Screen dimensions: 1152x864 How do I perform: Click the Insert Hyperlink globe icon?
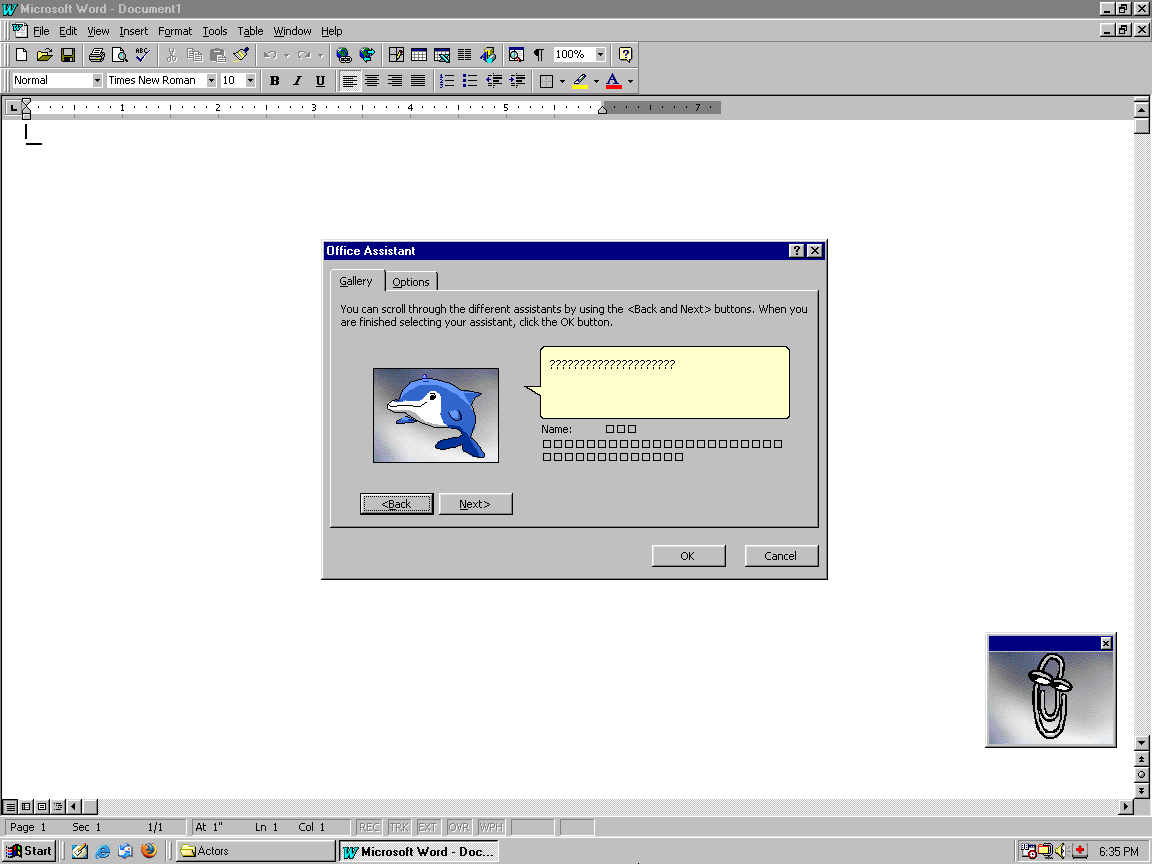[x=344, y=55]
